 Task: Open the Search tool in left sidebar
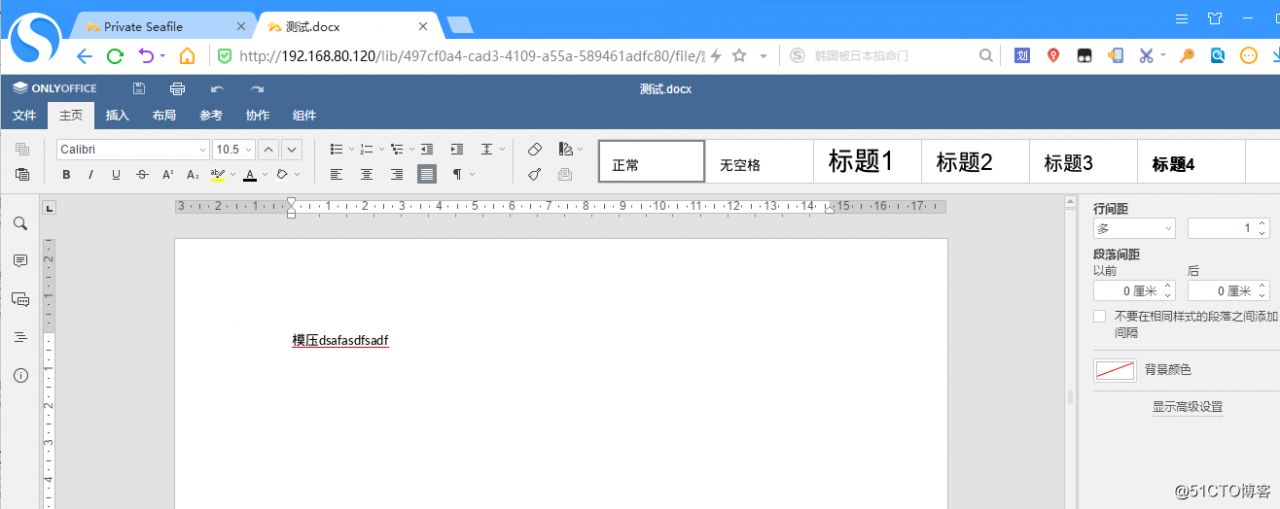pos(20,224)
